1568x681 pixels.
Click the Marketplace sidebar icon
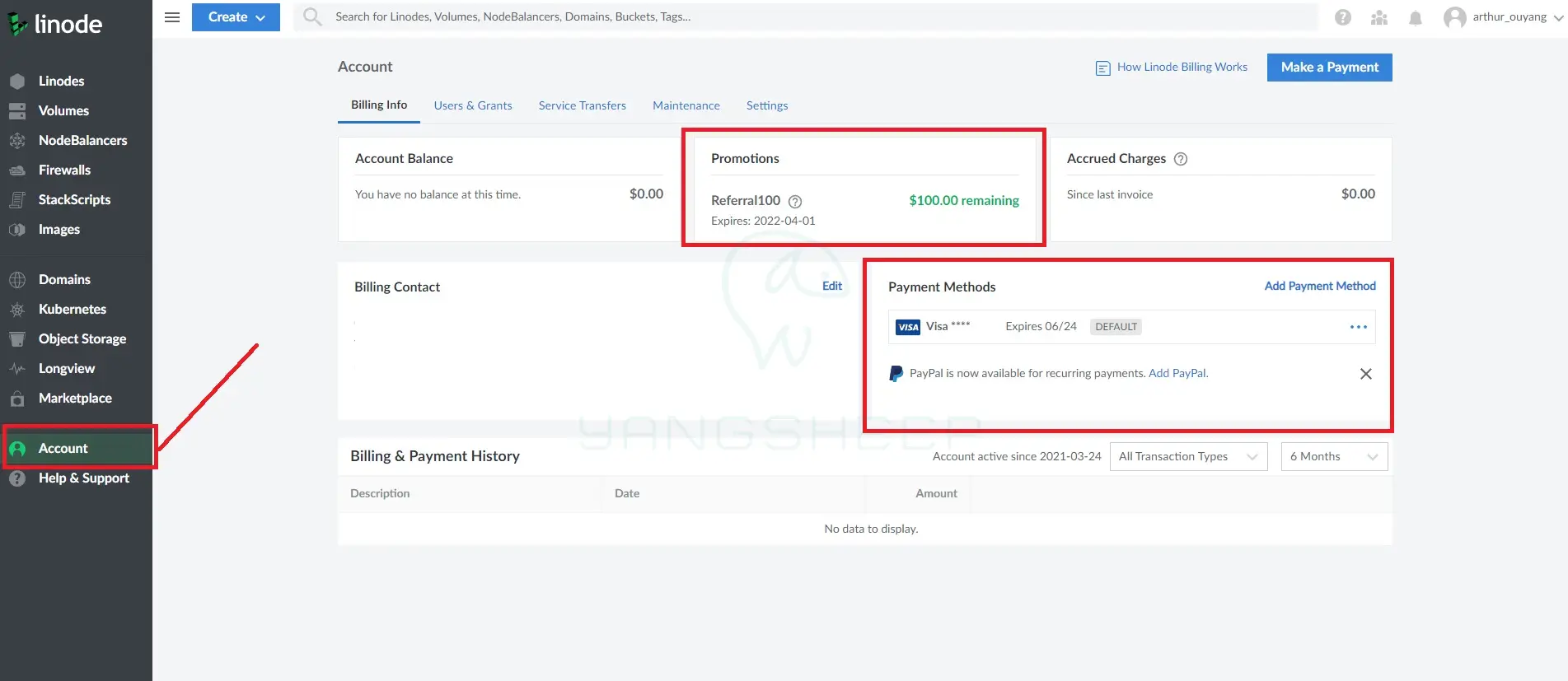coord(17,398)
